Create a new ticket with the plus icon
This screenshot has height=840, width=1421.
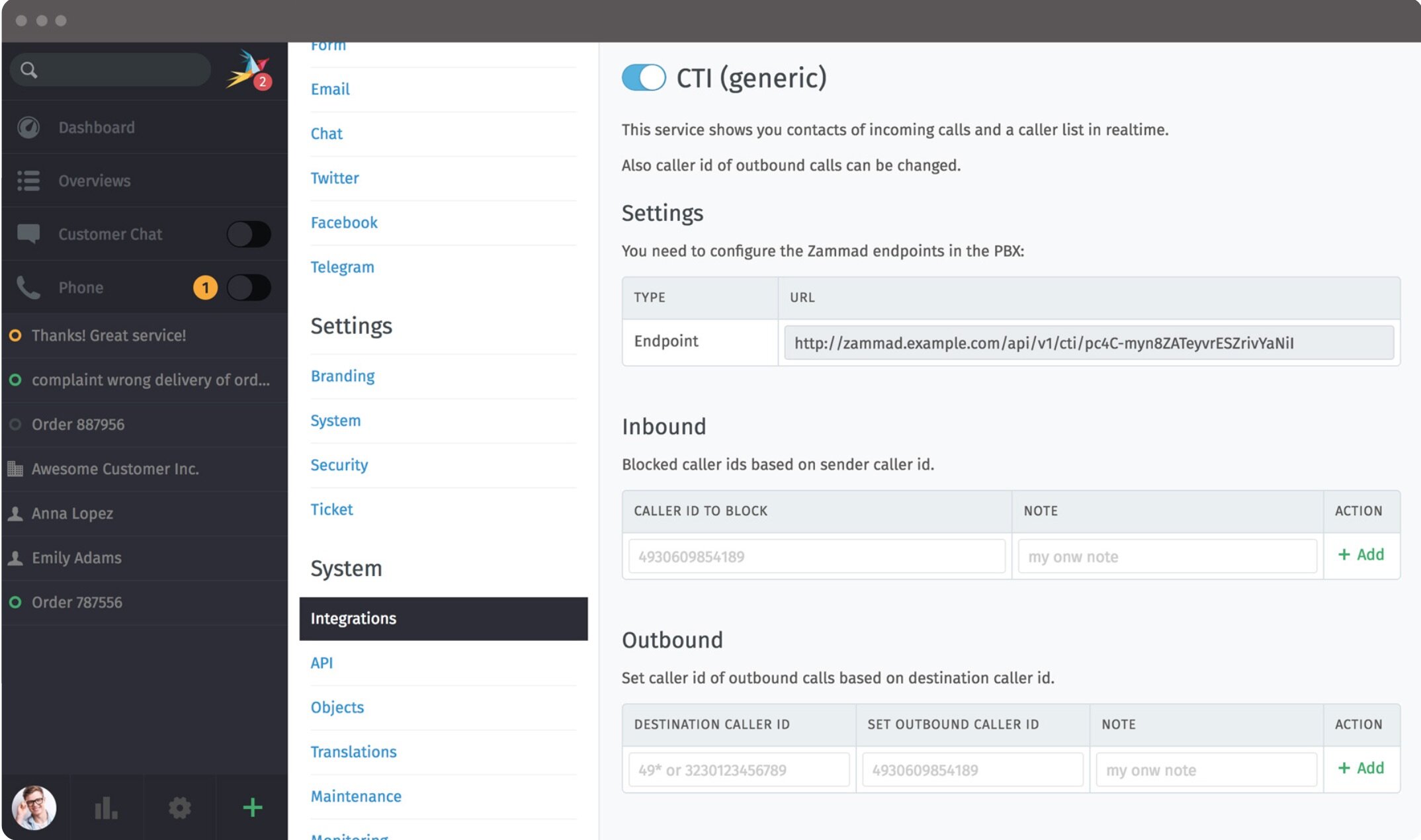(251, 807)
